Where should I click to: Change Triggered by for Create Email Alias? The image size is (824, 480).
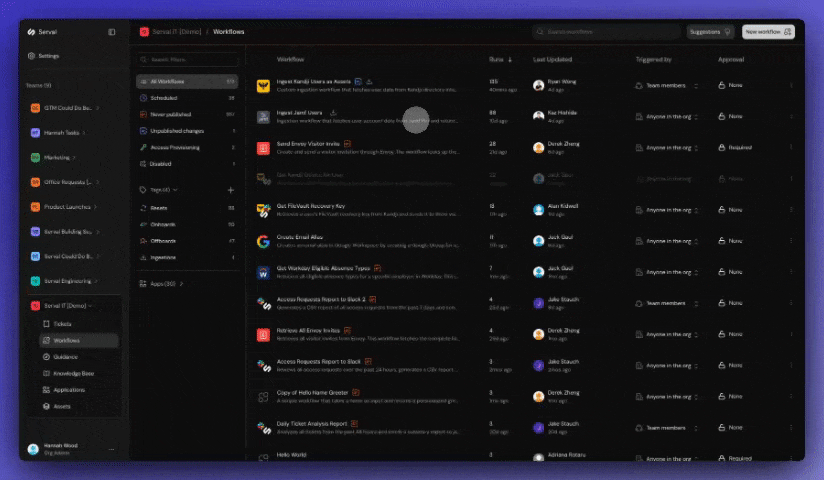pyautogui.click(x=666, y=241)
